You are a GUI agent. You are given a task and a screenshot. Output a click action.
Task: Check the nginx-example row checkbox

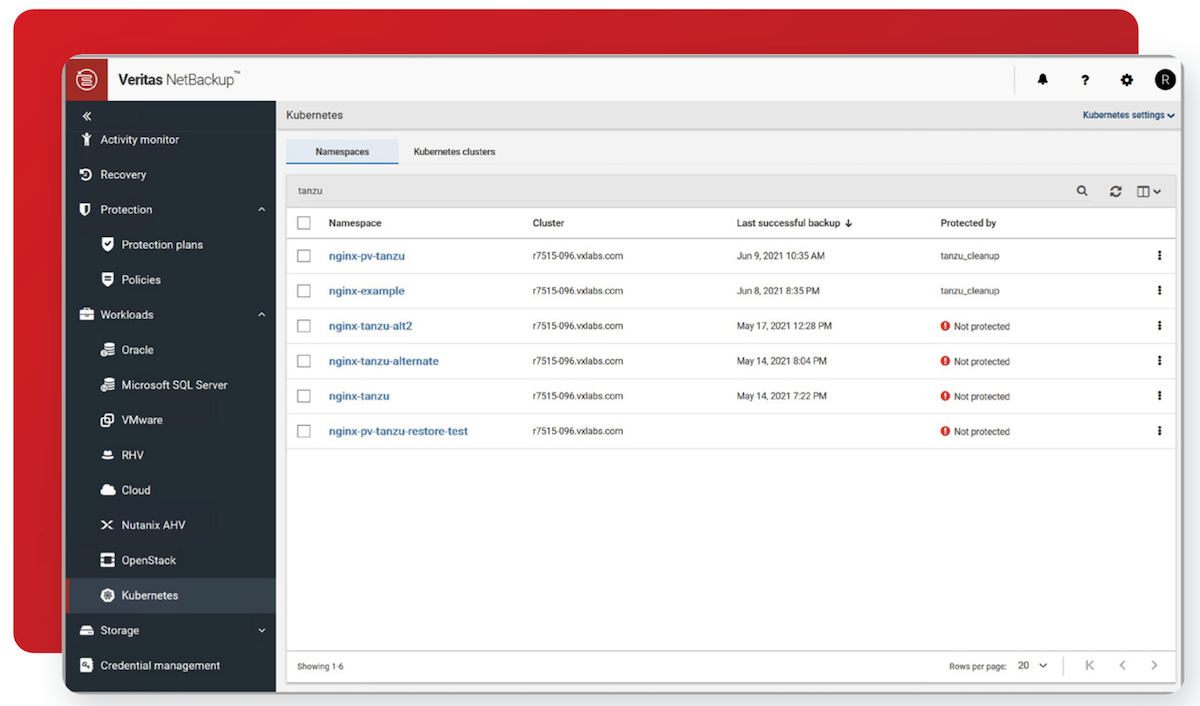tap(304, 291)
